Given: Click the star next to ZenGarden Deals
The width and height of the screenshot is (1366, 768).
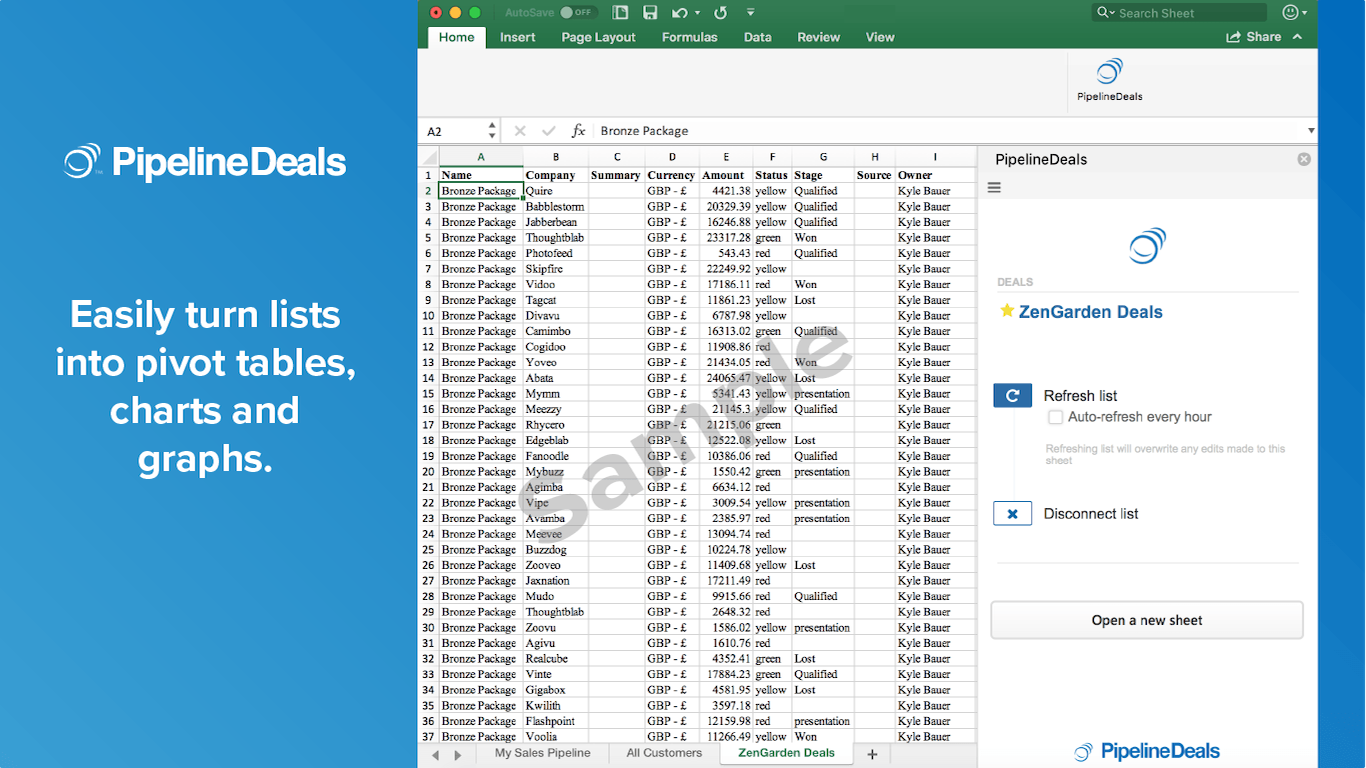Looking at the screenshot, I should [1007, 311].
